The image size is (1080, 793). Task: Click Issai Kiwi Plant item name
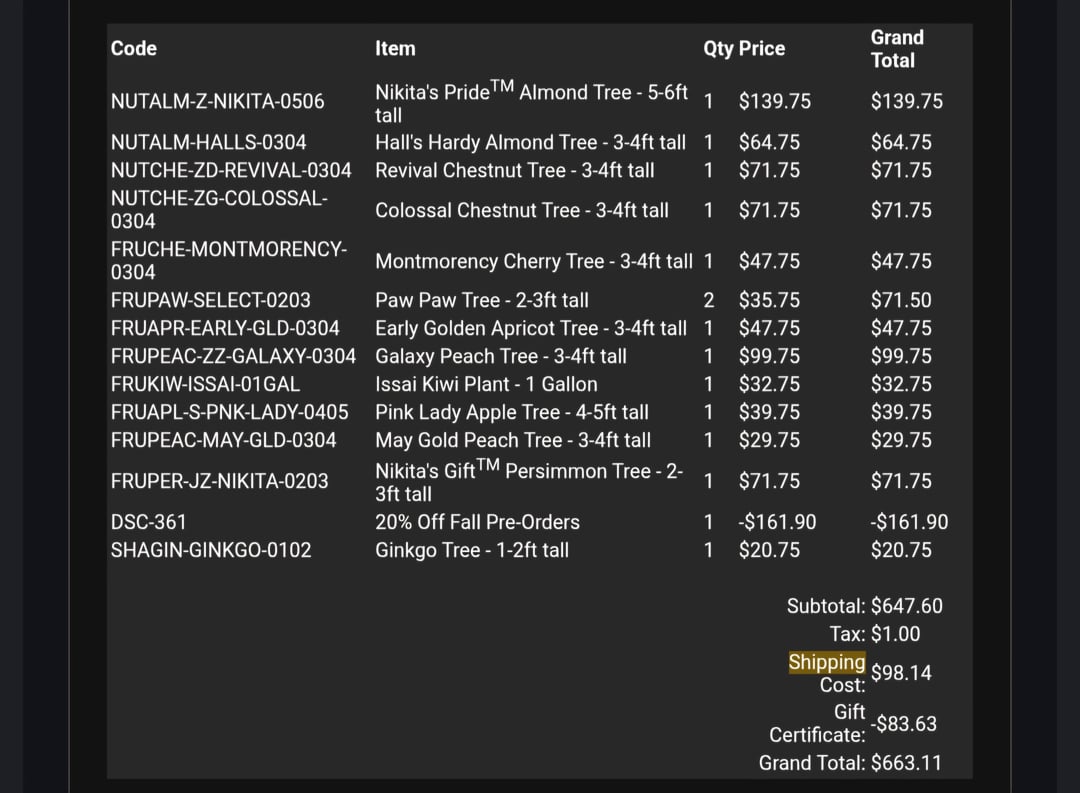pos(485,384)
